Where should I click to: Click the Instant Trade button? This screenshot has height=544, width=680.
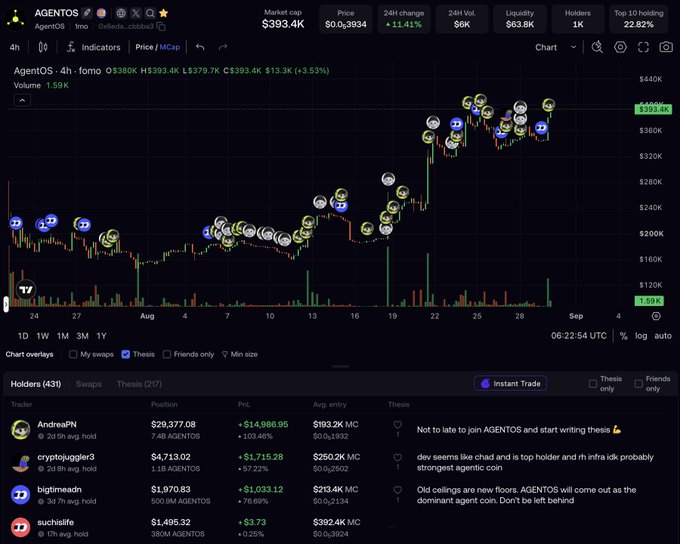(510, 383)
